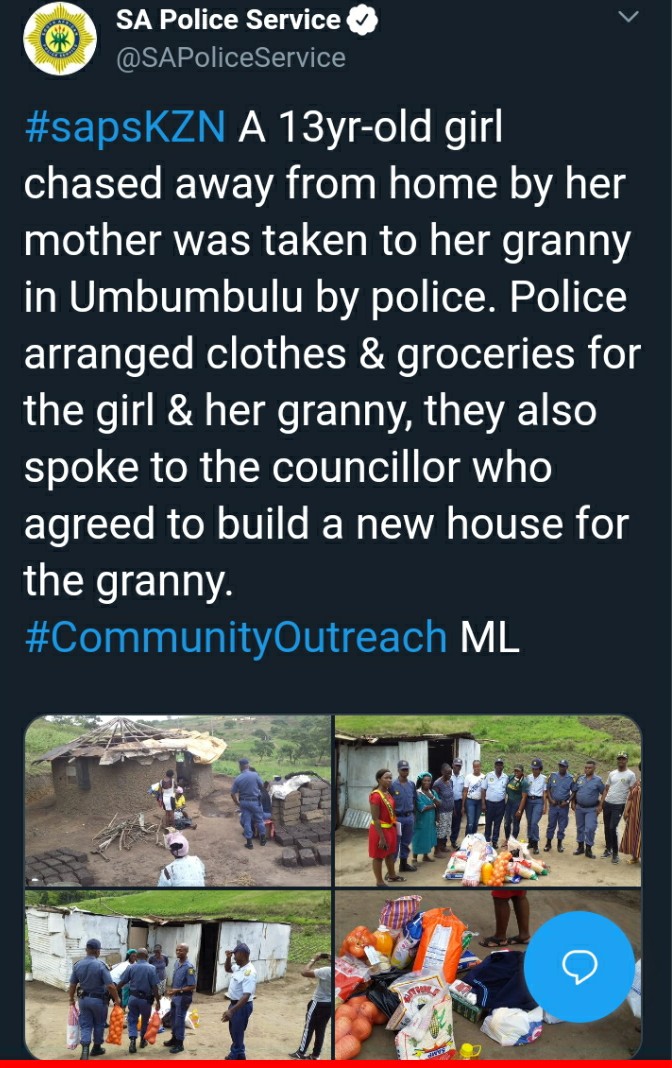Follow the #sapsKZN hashtag
The width and height of the screenshot is (672, 1068).
[125, 127]
